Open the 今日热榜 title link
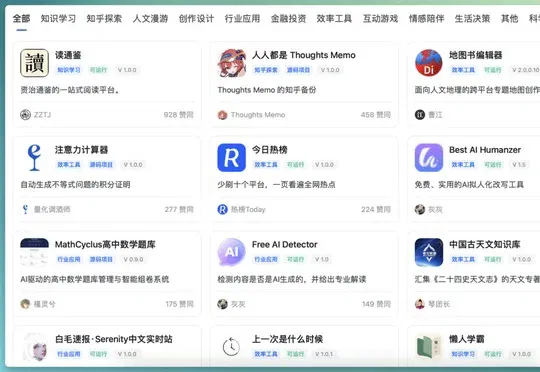The width and height of the screenshot is (540, 372). tap(270, 150)
